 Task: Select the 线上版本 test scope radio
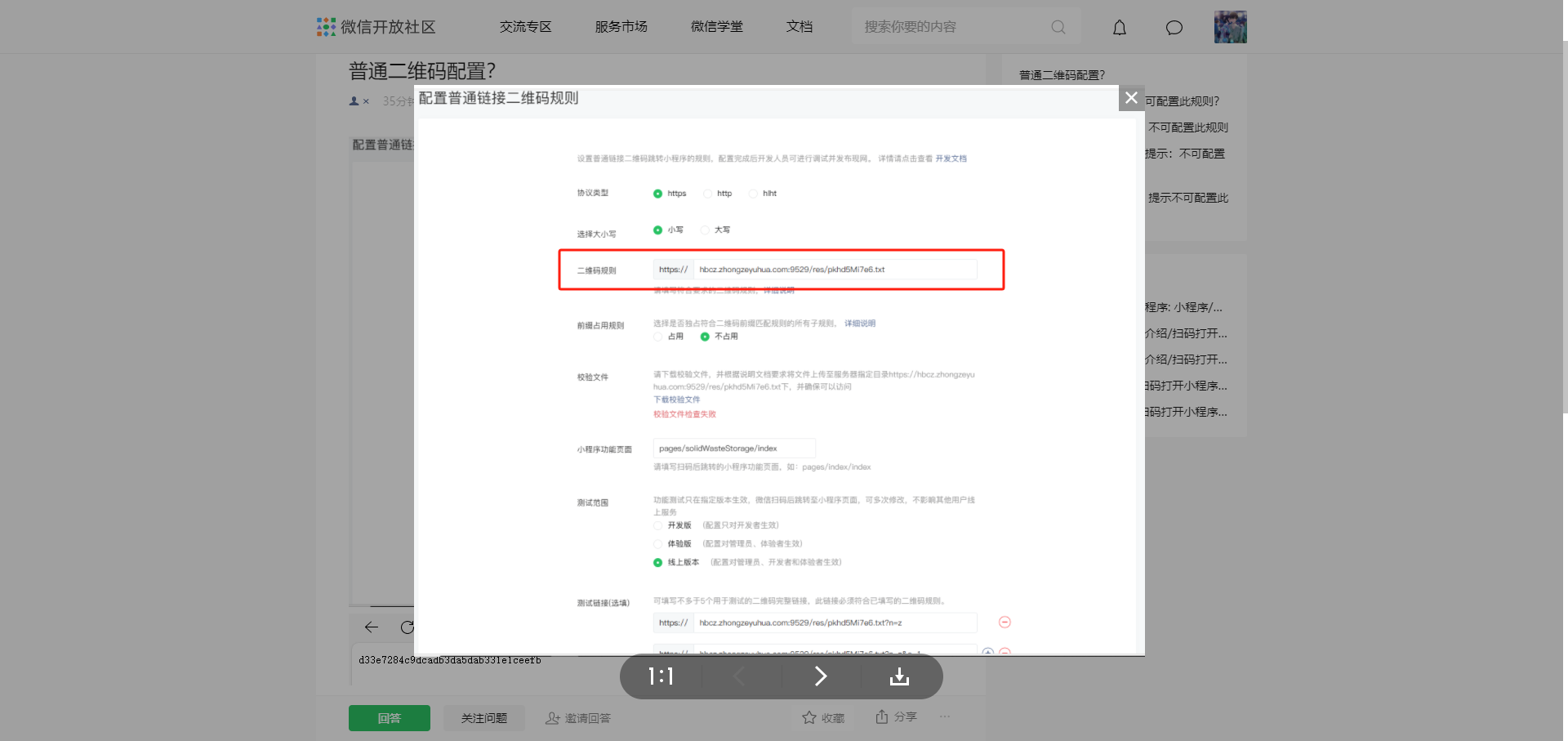657,563
